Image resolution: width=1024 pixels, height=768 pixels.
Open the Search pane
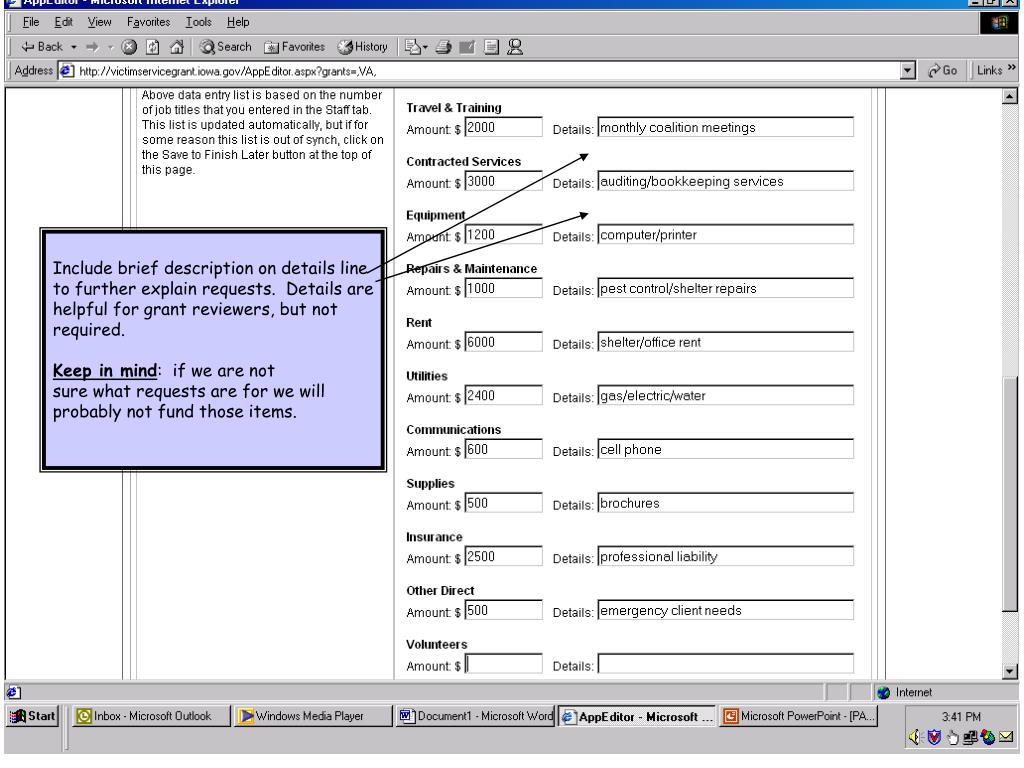pyautogui.click(x=226, y=47)
